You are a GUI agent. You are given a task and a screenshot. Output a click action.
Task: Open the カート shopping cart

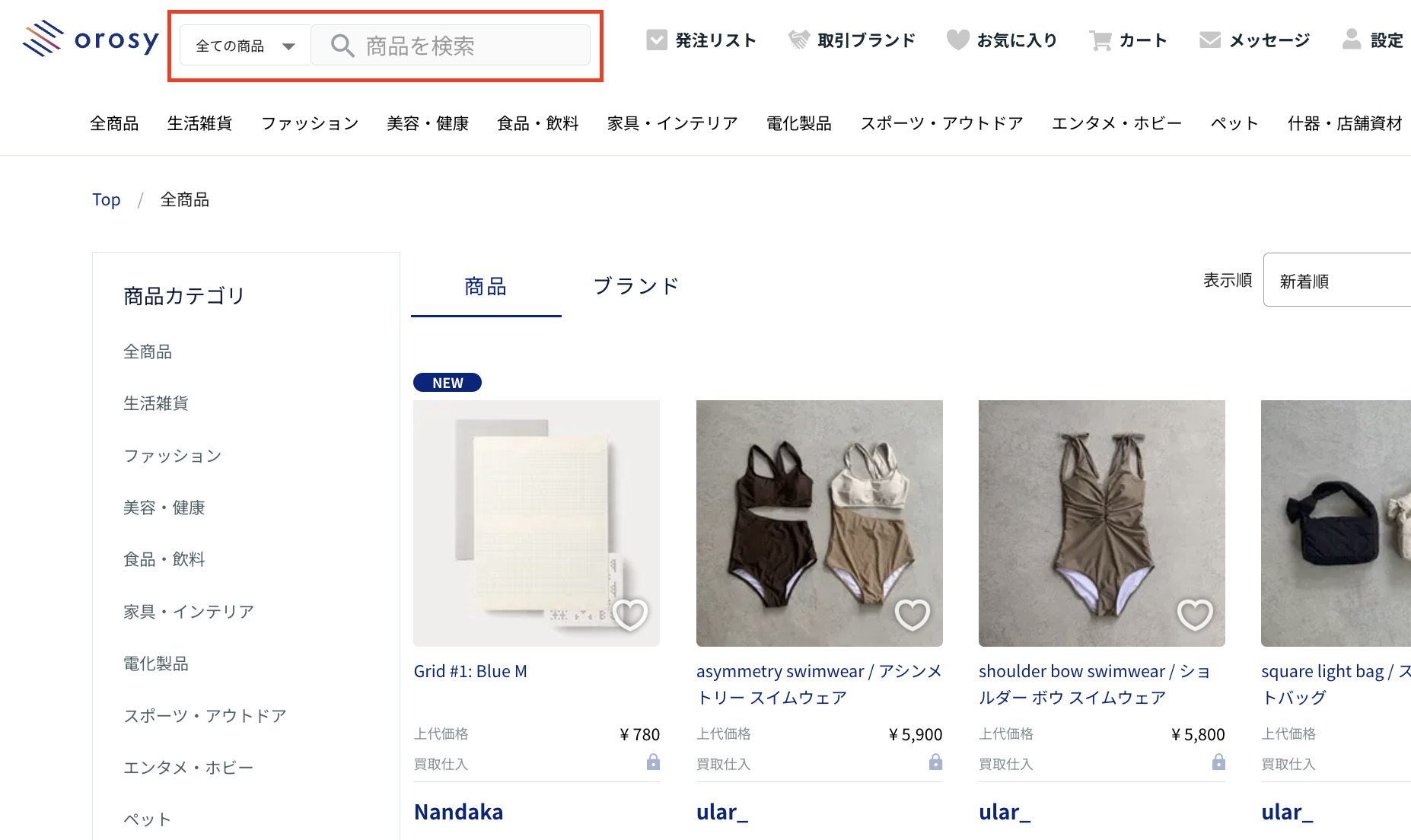1100,40
